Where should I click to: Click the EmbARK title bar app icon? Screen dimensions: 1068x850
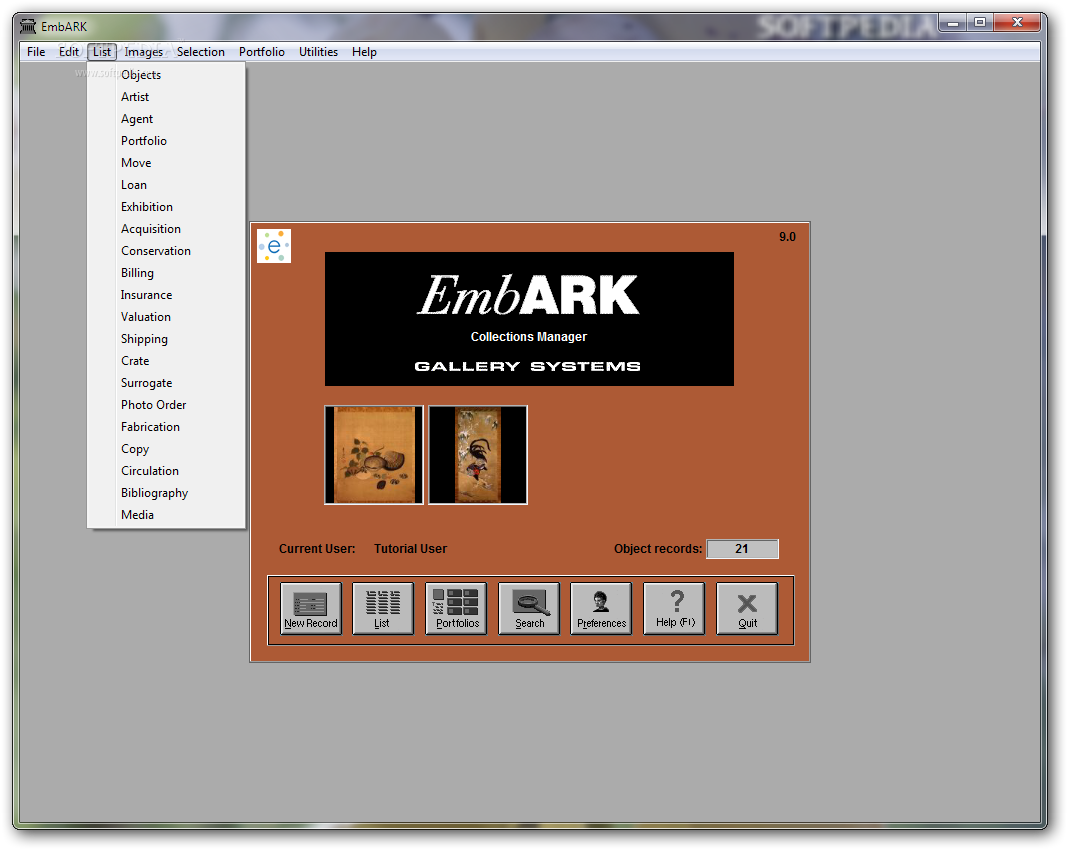(x=28, y=27)
